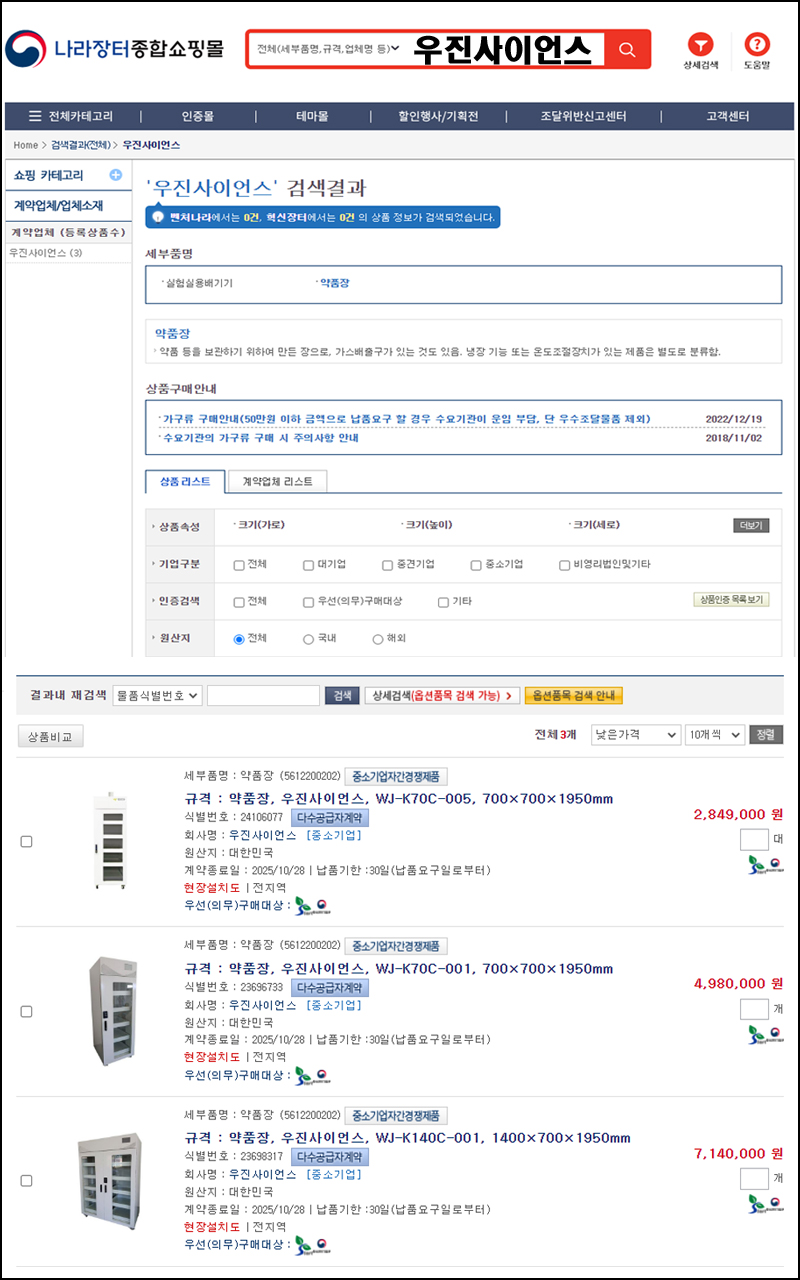Switch to the 상품 리스트 tab
This screenshot has width=800, height=1280.
(x=185, y=481)
